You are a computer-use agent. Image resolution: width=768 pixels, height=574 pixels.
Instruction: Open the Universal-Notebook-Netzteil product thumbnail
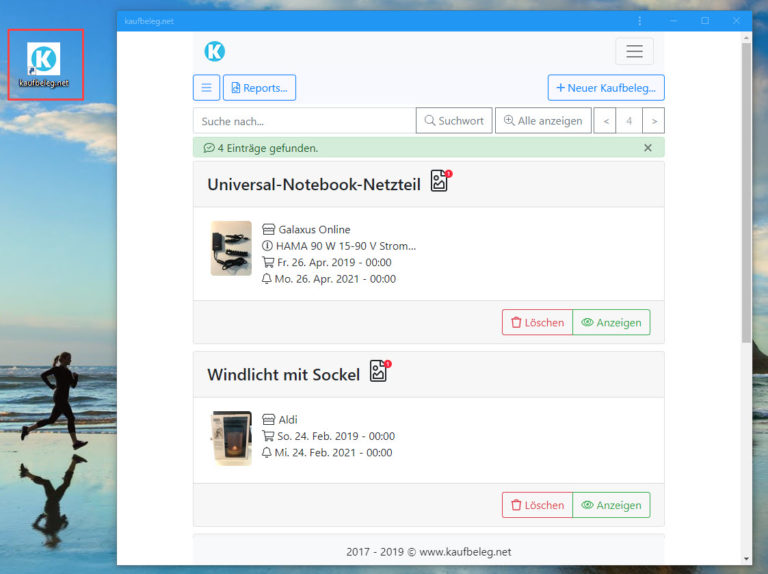point(231,248)
